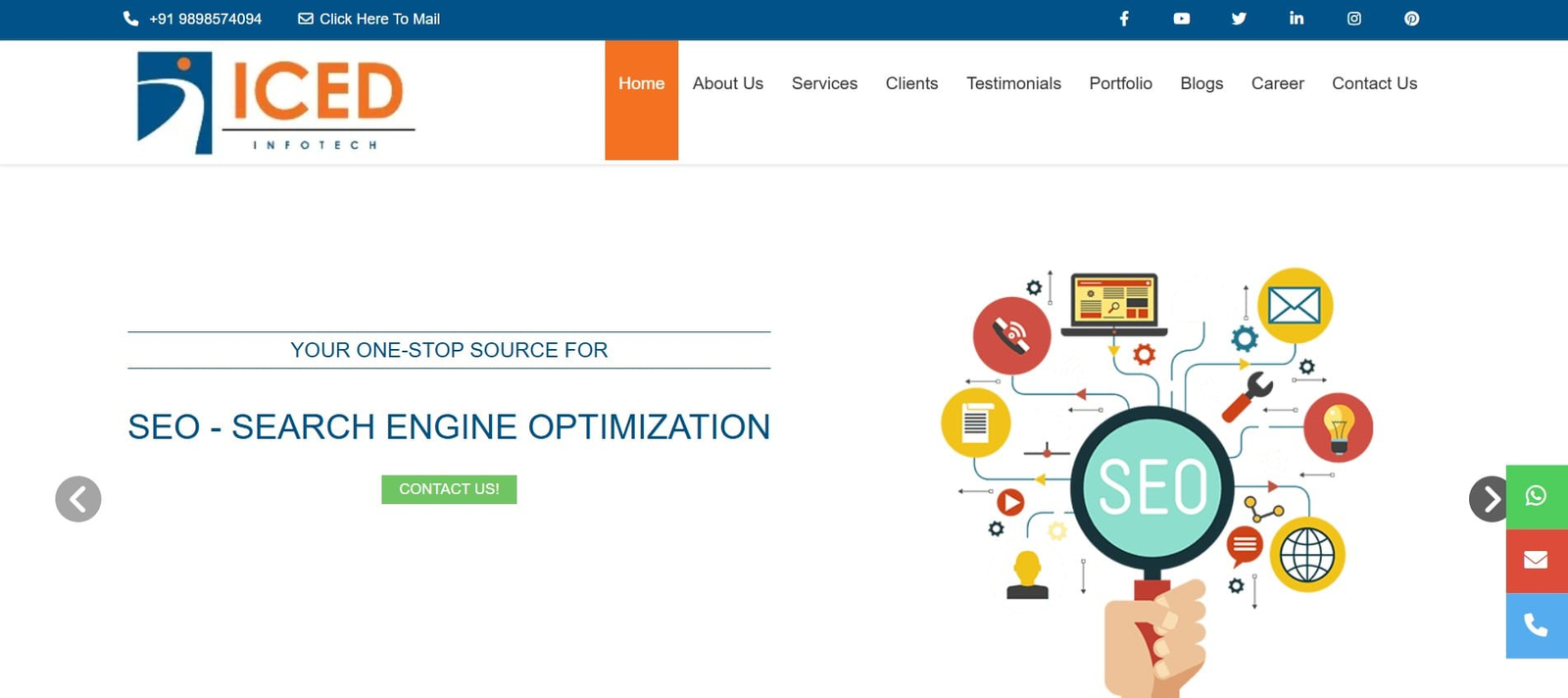Screen dimensions: 1568x698
Task: Click the Click Here To Mail link
Action: (369, 19)
